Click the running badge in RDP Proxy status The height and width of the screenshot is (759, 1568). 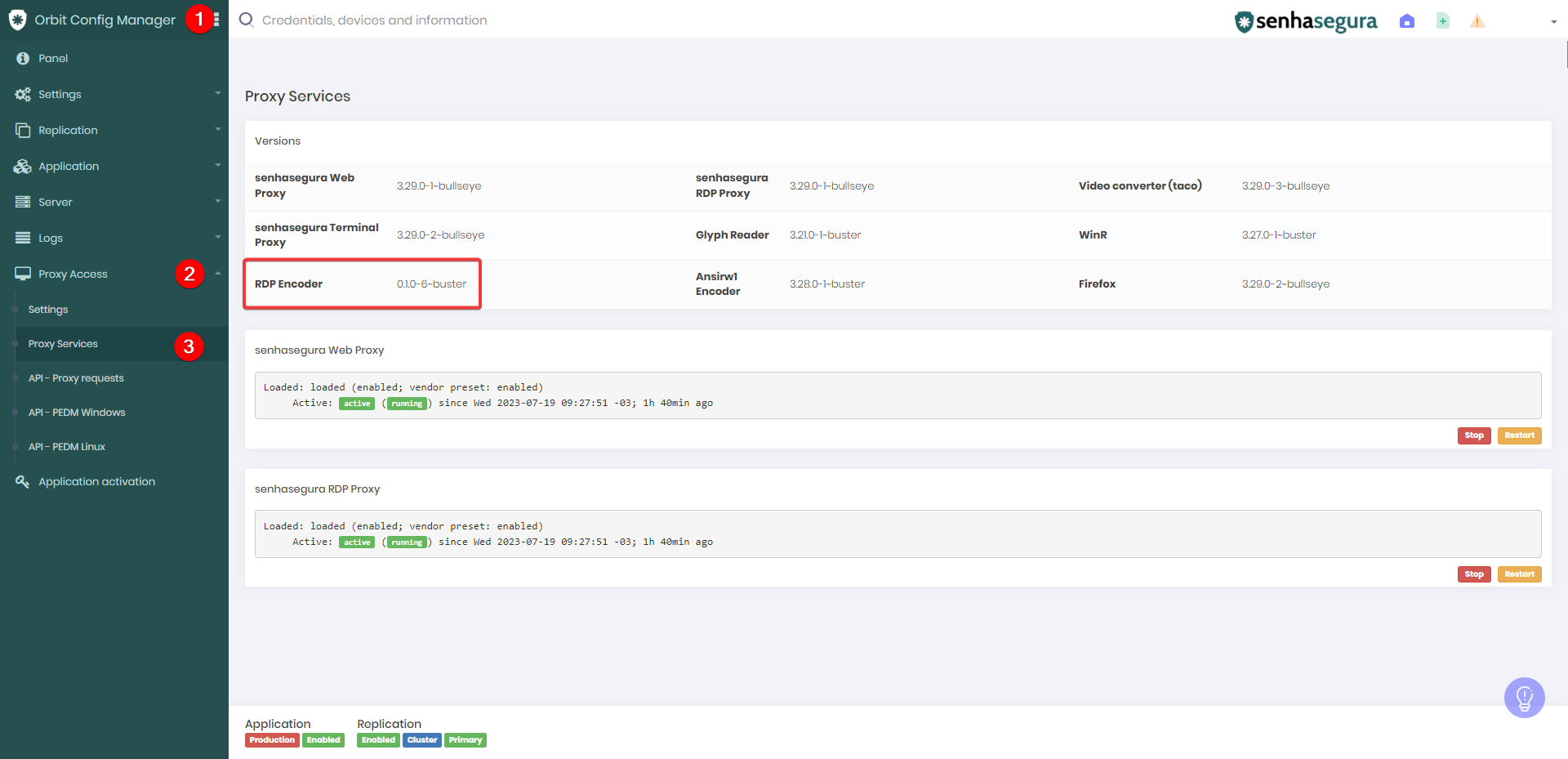407,542
